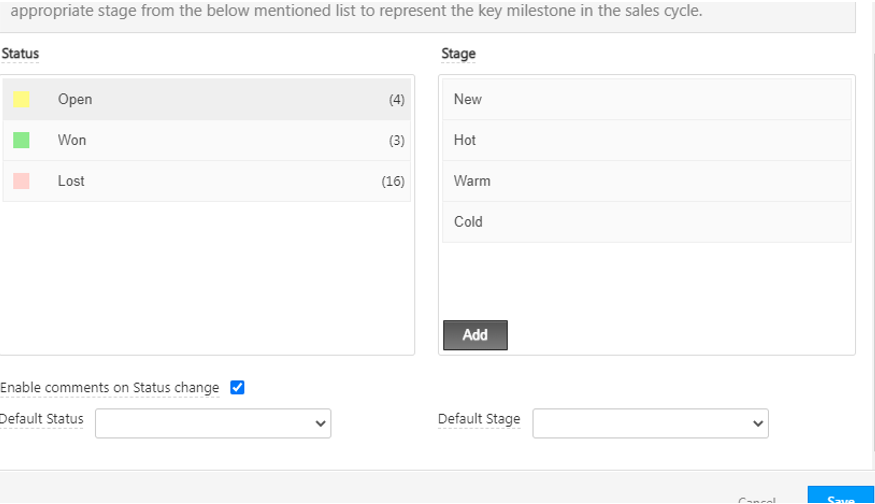
Task: Pick the Cold stage item
Action: (646, 222)
